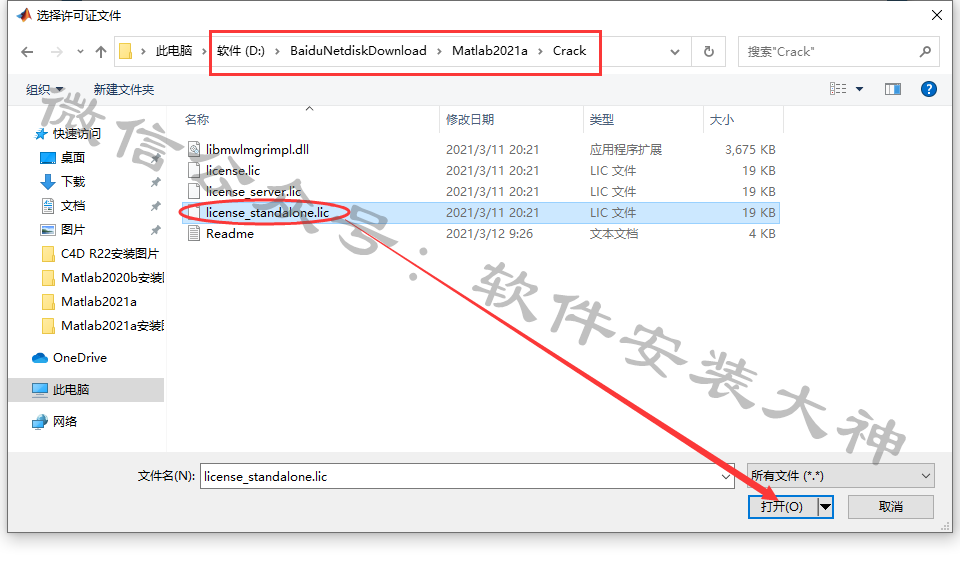Screen dimensions: 960x570
Task: Create a new folder with 新建文件夹
Action: 124,89
